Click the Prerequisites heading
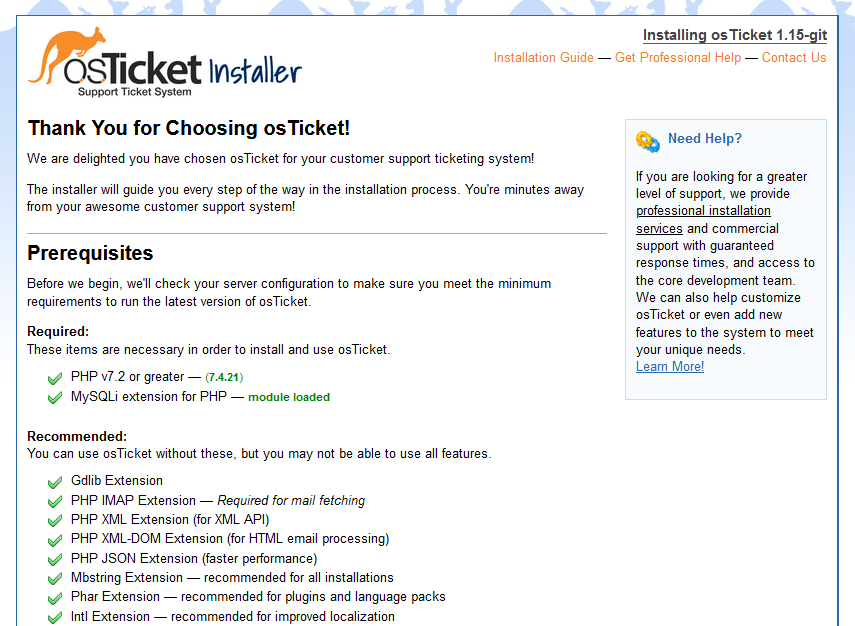The height and width of the screenshot is (626, 855). point(90,253)
